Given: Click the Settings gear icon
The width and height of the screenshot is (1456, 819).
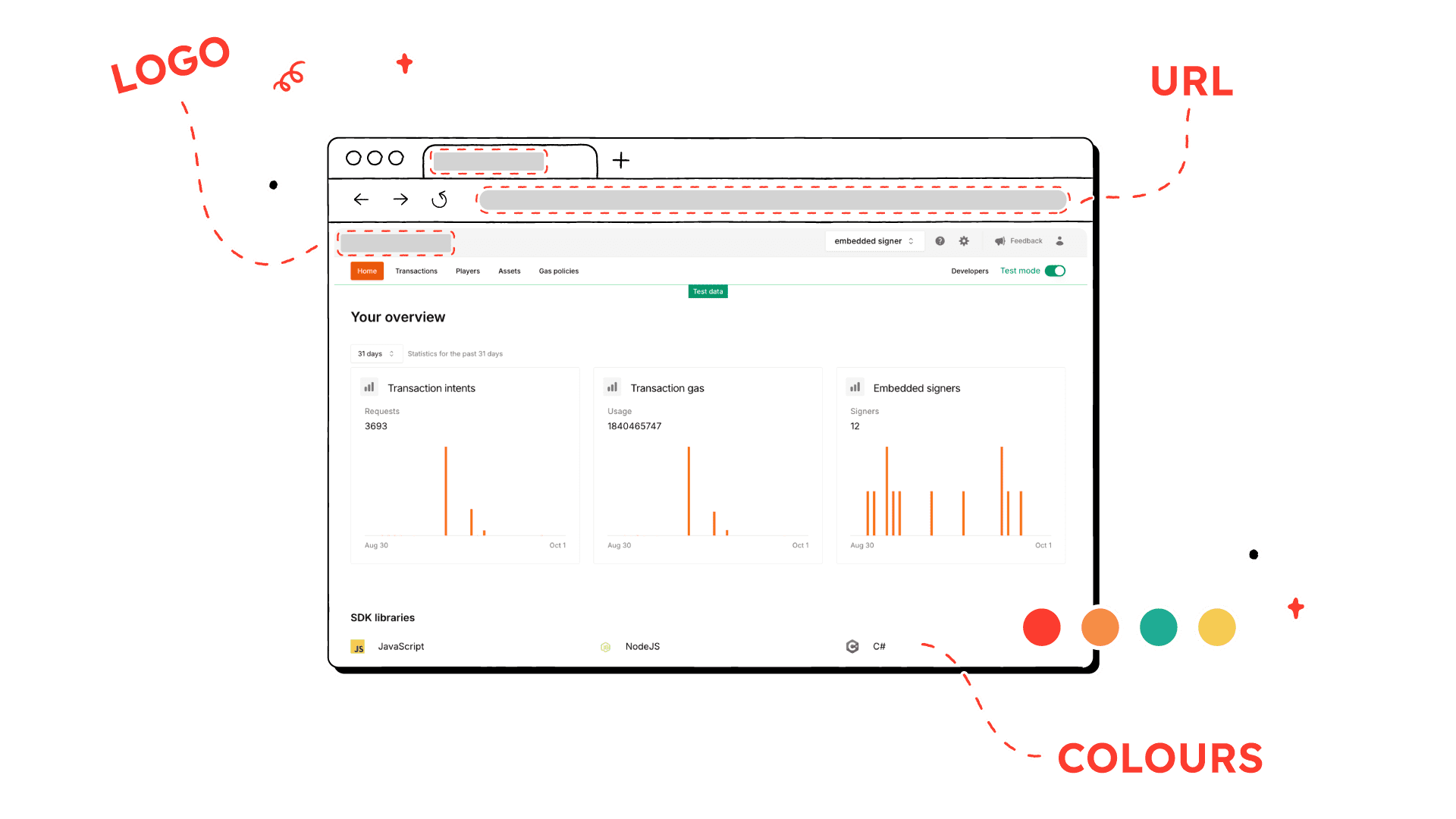Looking at the screenshot, I should point(962,241).
